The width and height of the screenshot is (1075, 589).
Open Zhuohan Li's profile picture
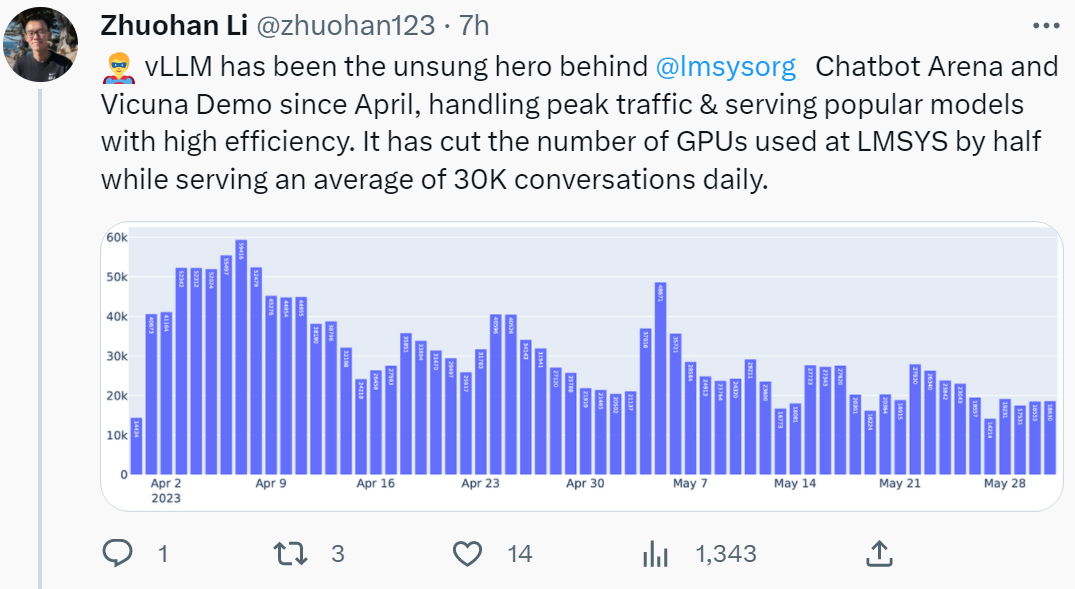(40, 45)
